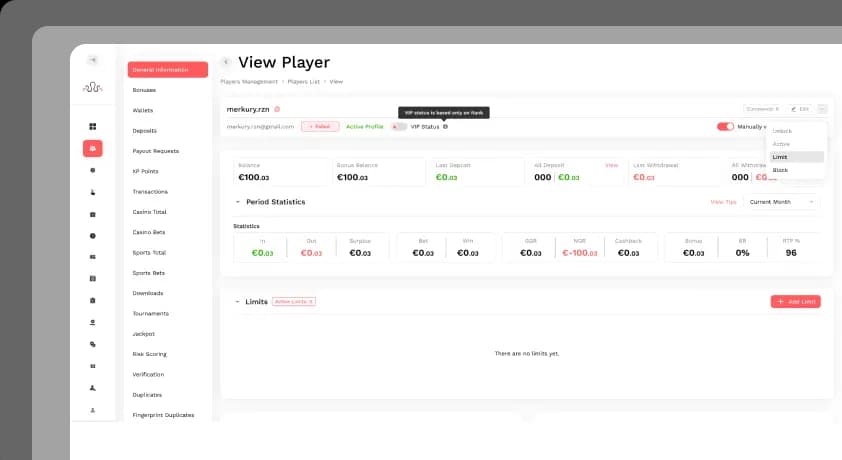842x460 pixels.
Task: Click the Add Limit button
Action: (x=795, y=302)
